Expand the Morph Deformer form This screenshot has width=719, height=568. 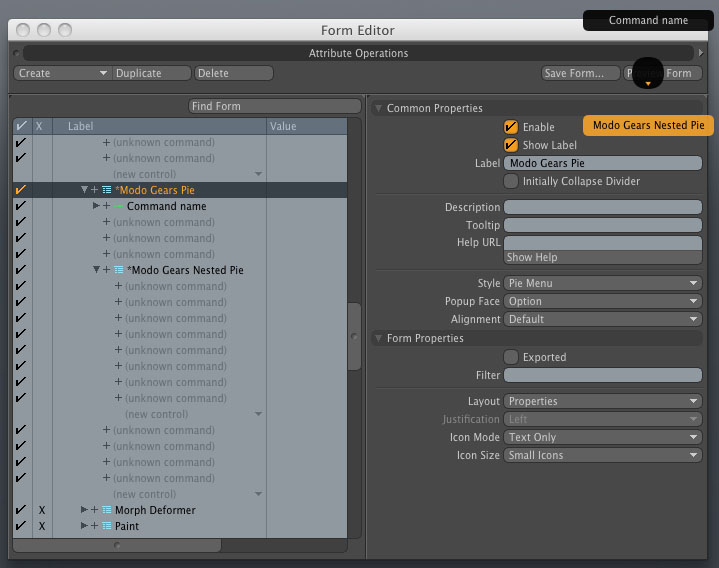click(x=84, y=509)
